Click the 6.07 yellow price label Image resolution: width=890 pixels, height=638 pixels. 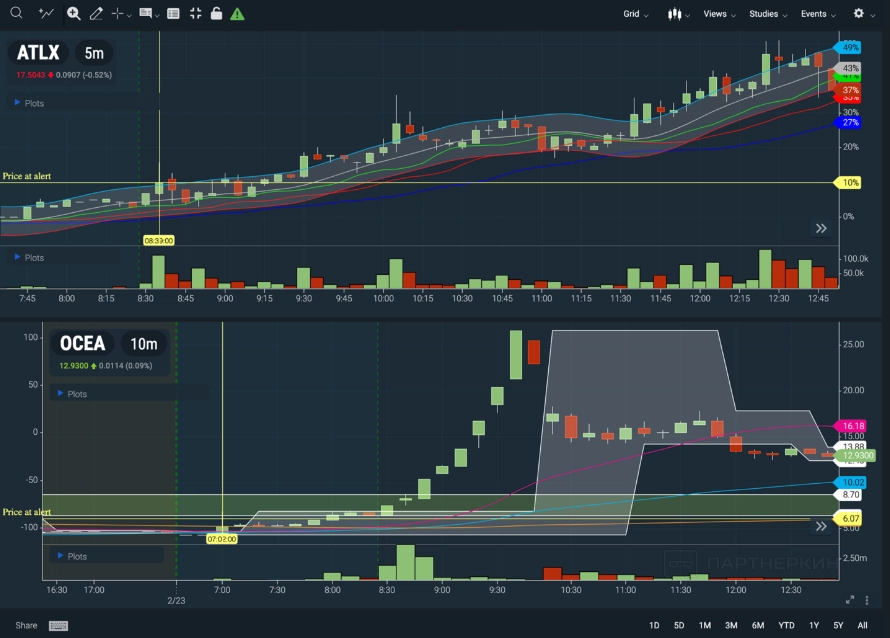[847, 518]
